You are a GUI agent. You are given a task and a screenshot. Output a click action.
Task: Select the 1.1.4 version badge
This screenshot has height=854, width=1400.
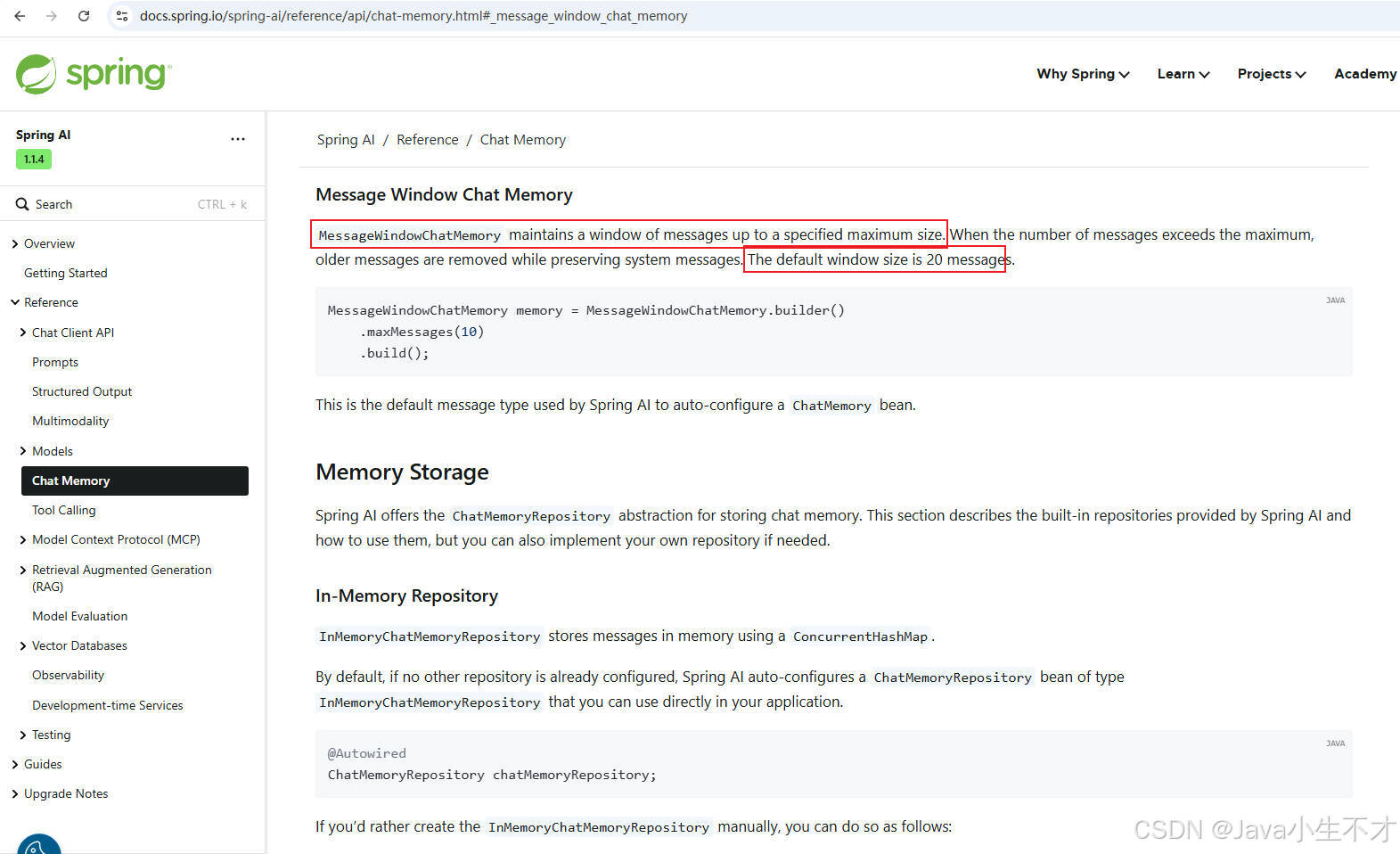point(34,160)
